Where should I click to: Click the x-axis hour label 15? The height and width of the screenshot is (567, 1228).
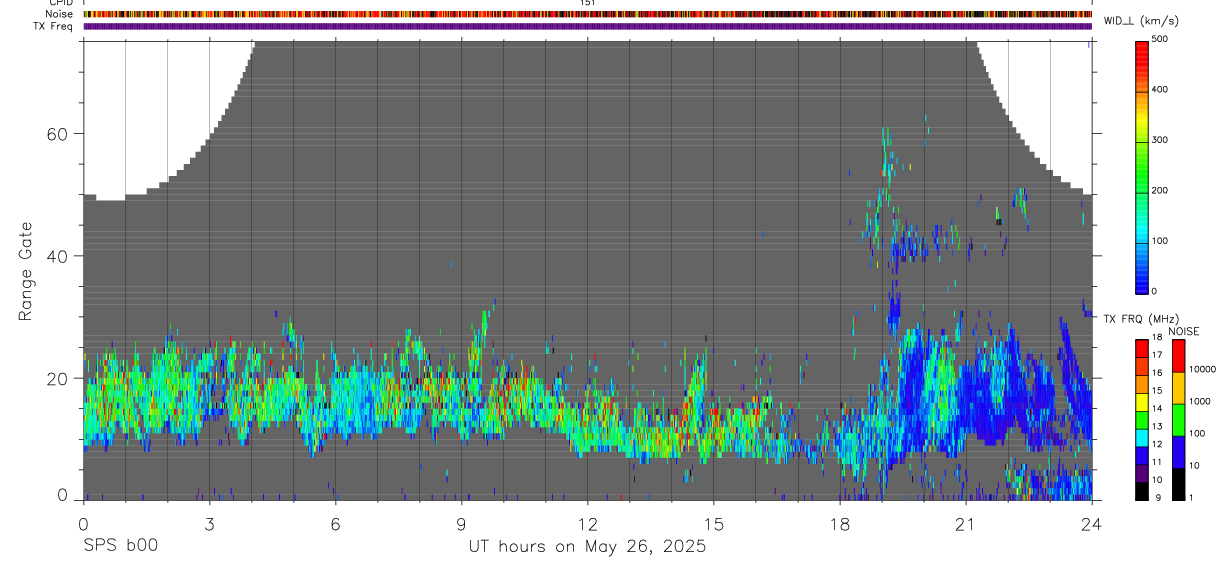pyautogui.click(x=714, y=523)
